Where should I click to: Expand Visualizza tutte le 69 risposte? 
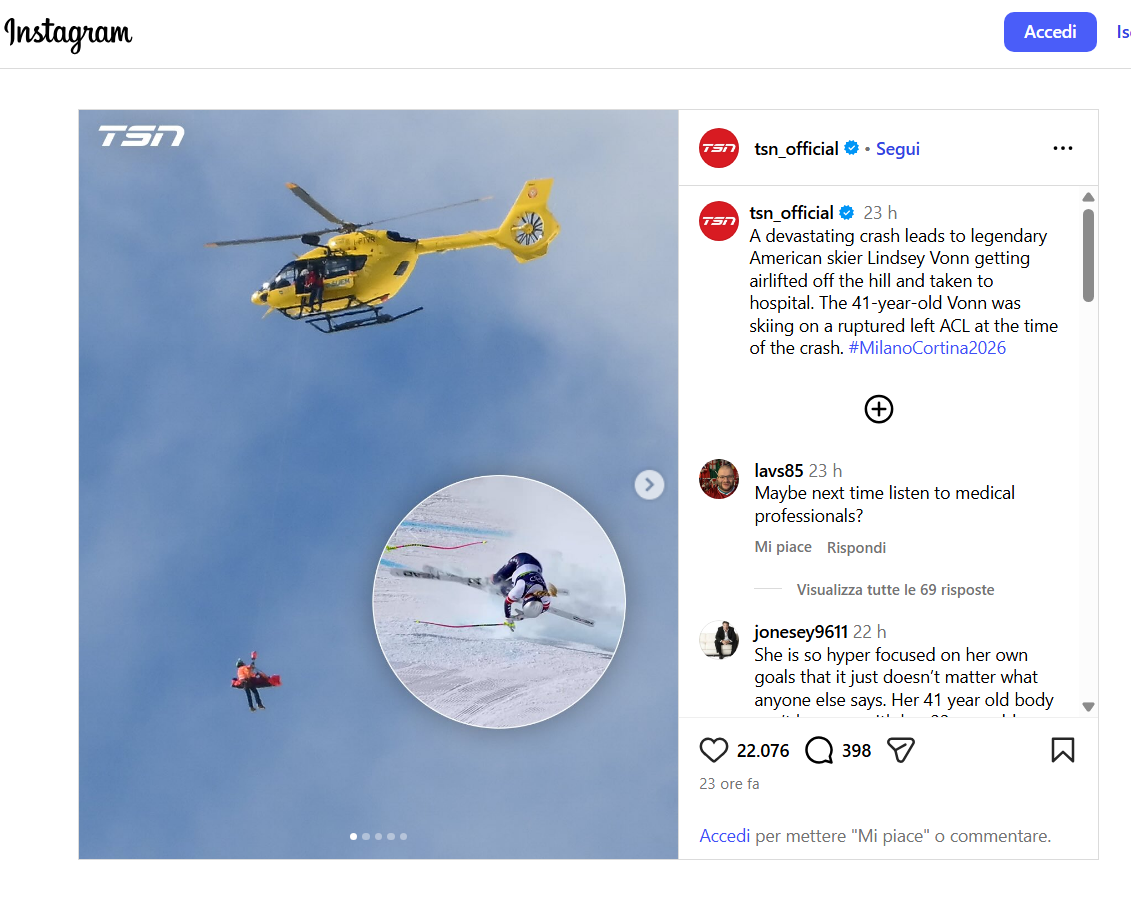coord(895,589)
